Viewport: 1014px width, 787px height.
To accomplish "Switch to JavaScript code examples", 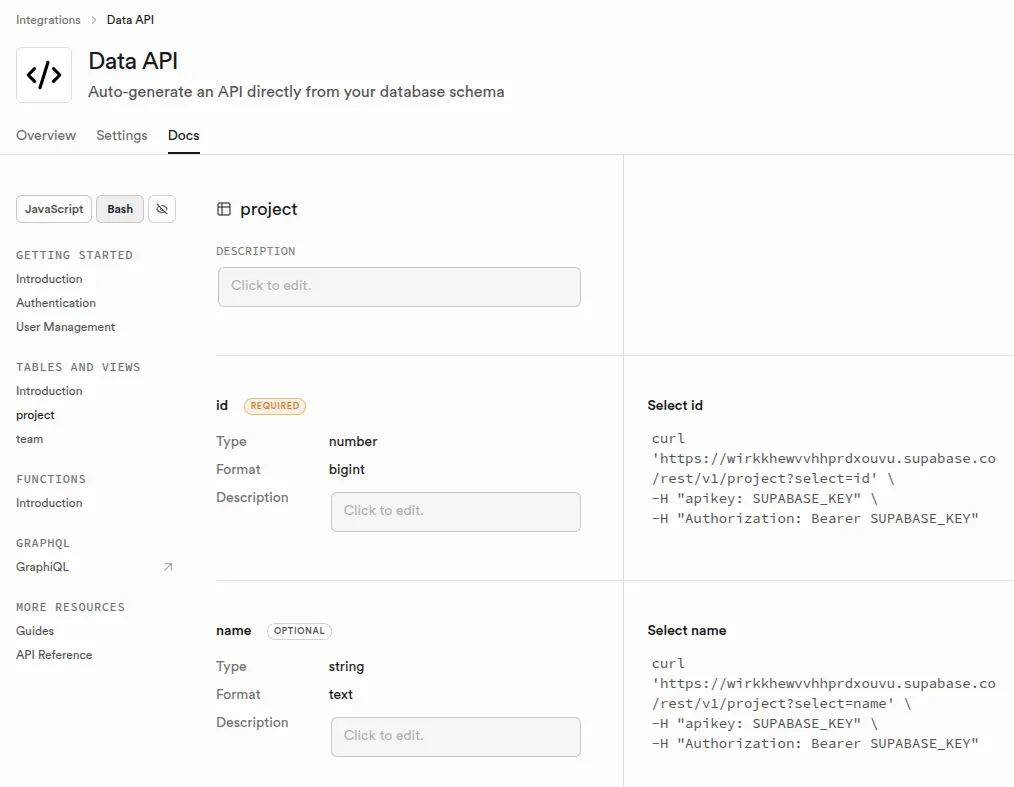I will pos(54,209).
